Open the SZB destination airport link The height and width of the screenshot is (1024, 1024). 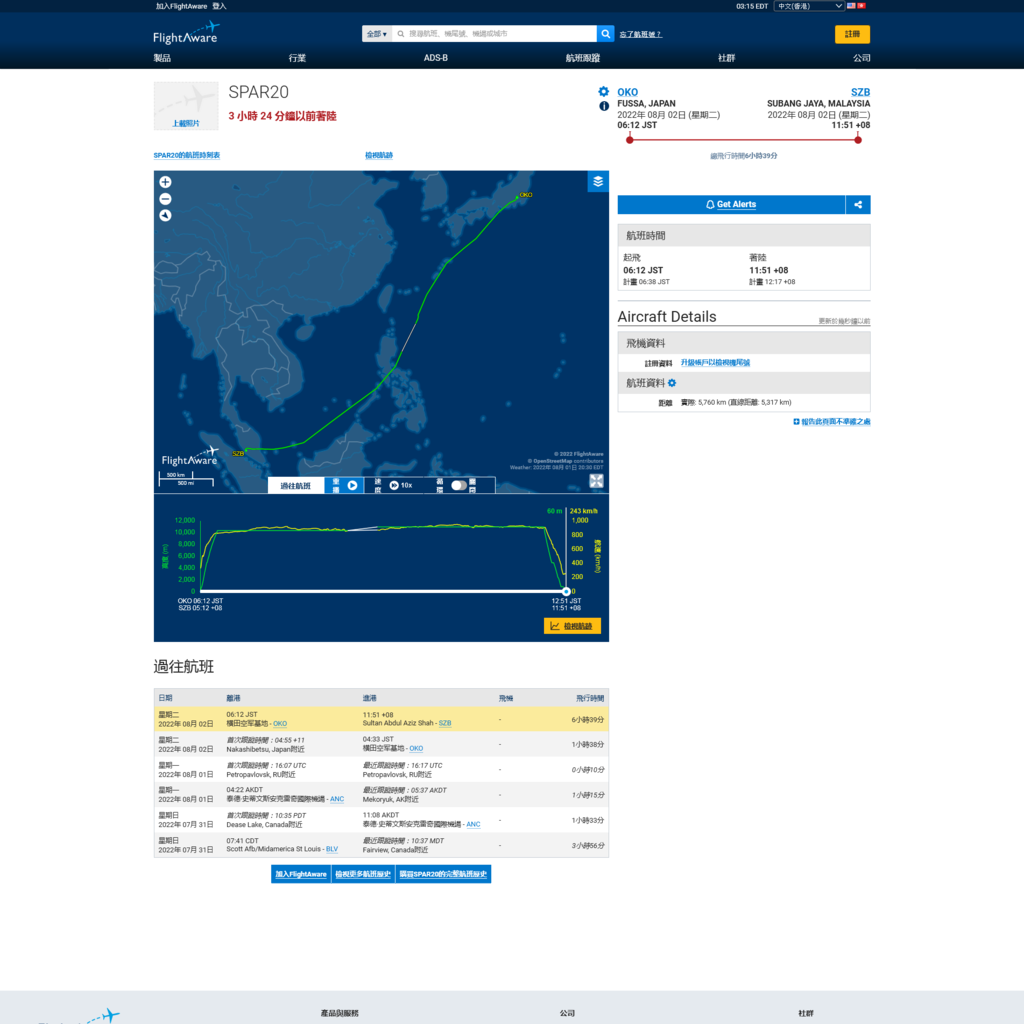click(860, 92)
